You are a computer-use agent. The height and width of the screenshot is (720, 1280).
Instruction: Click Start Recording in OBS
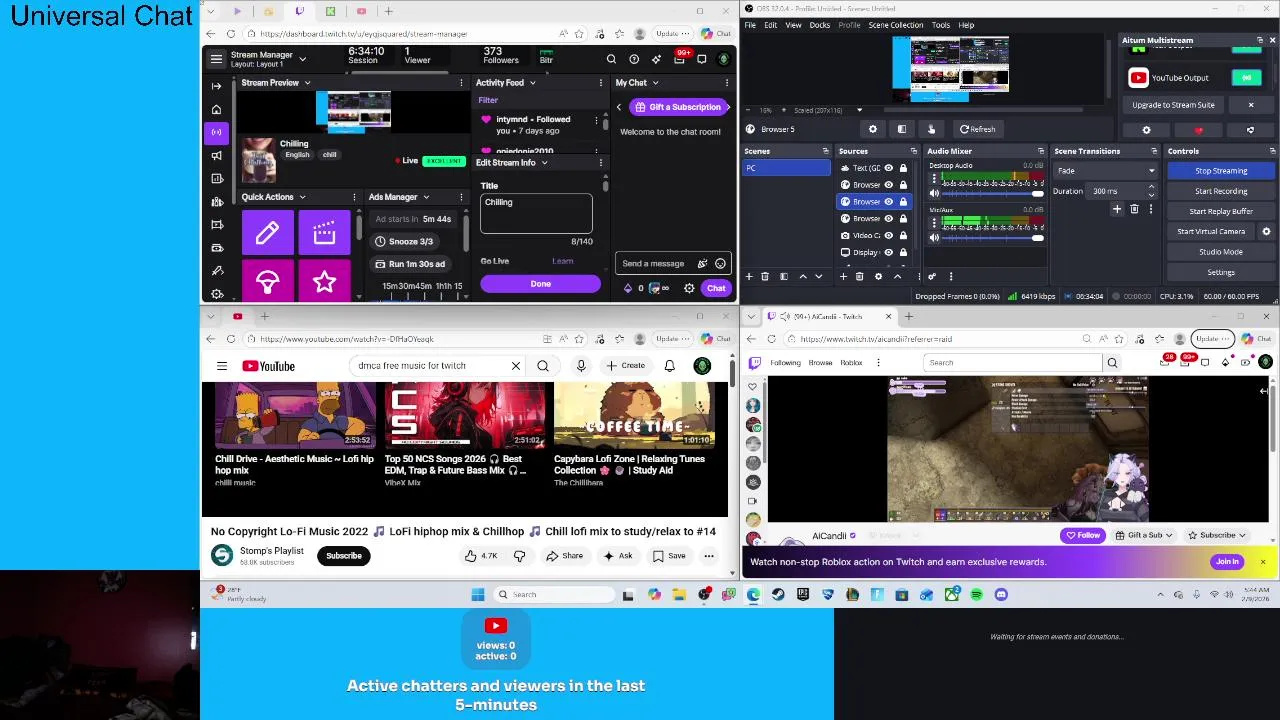[1221, 191]
